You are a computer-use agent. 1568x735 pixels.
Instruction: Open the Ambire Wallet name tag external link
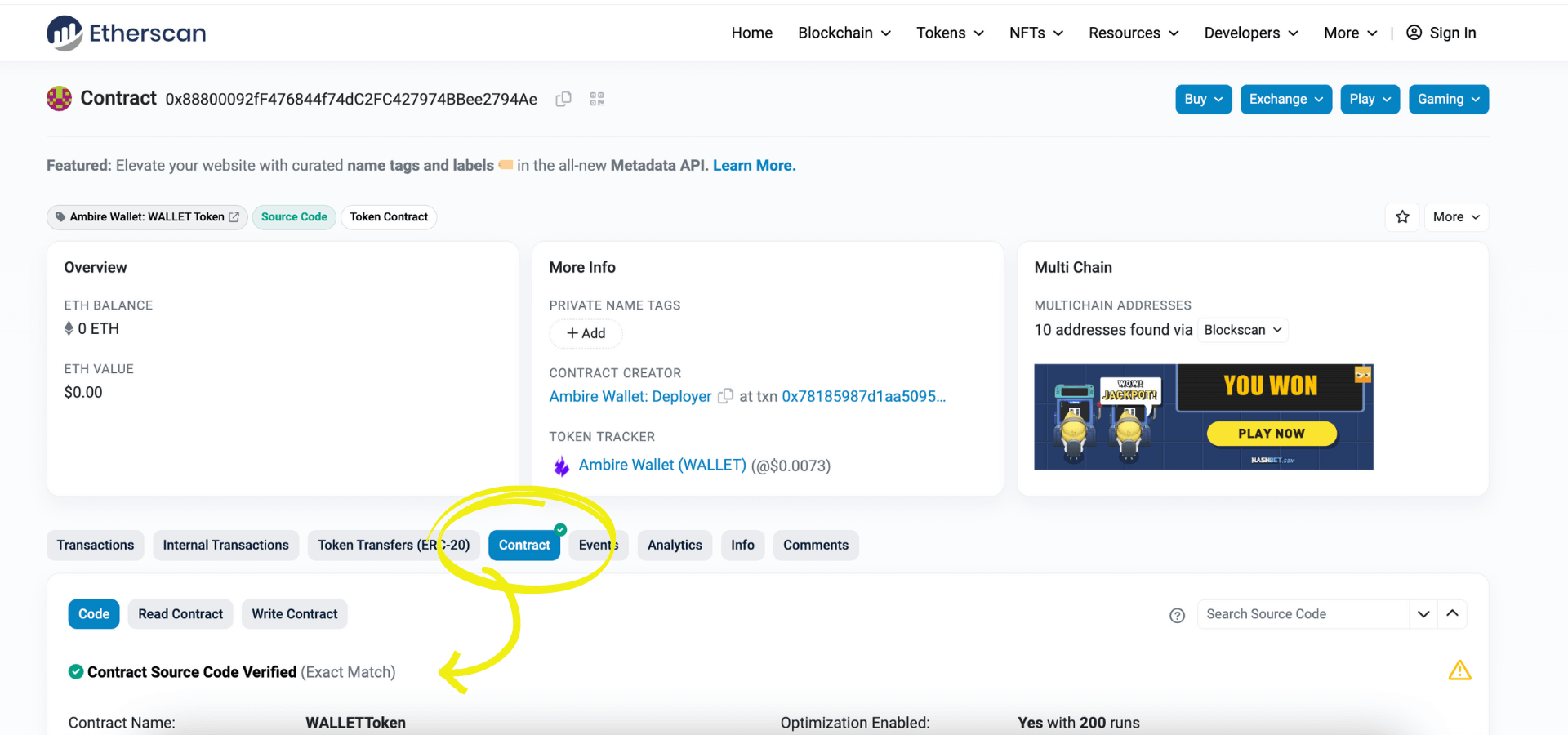pyautogui.click(x=234, y=216)
